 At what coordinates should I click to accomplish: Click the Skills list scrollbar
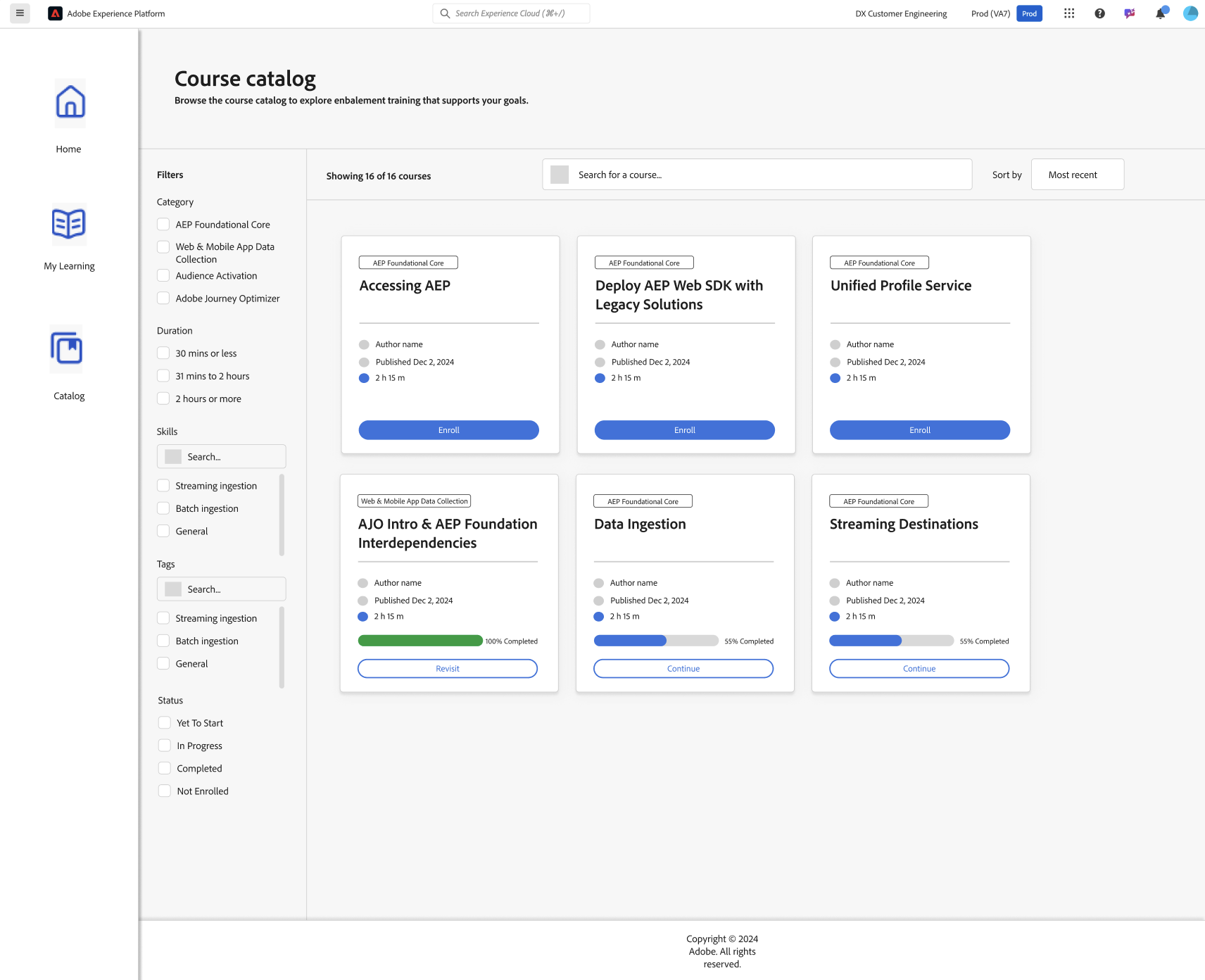[x=282, y=515]
